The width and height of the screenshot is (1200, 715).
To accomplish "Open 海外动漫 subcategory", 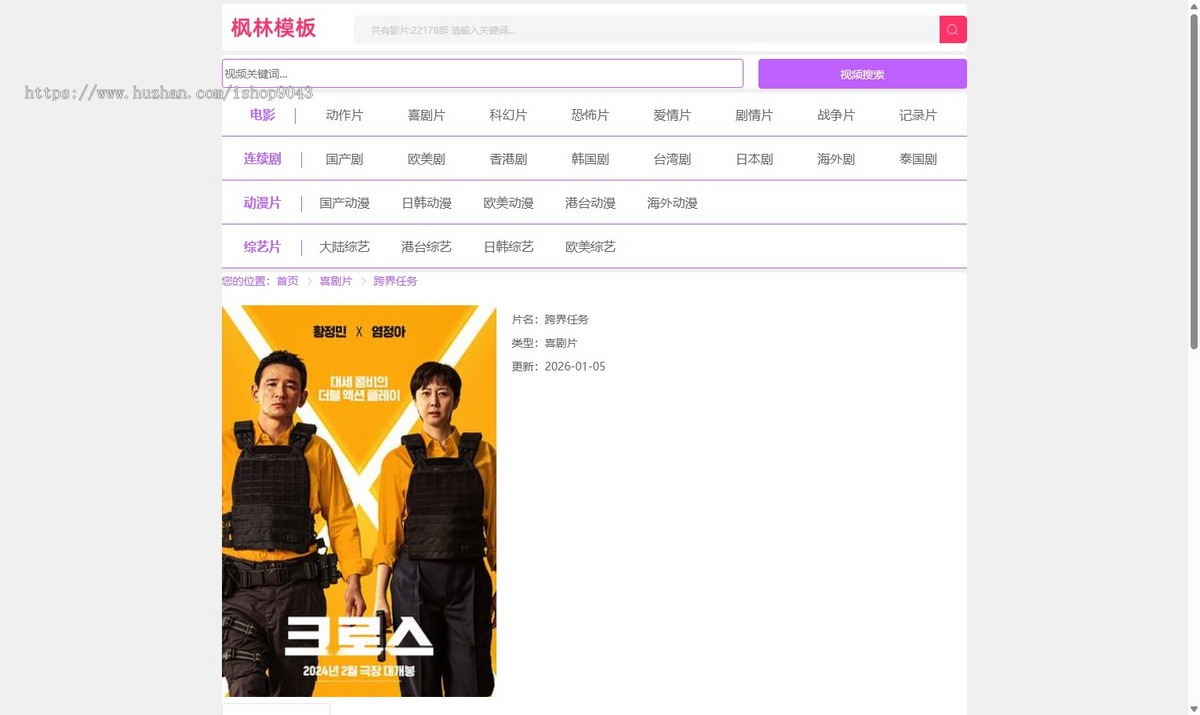I will 672,203.
